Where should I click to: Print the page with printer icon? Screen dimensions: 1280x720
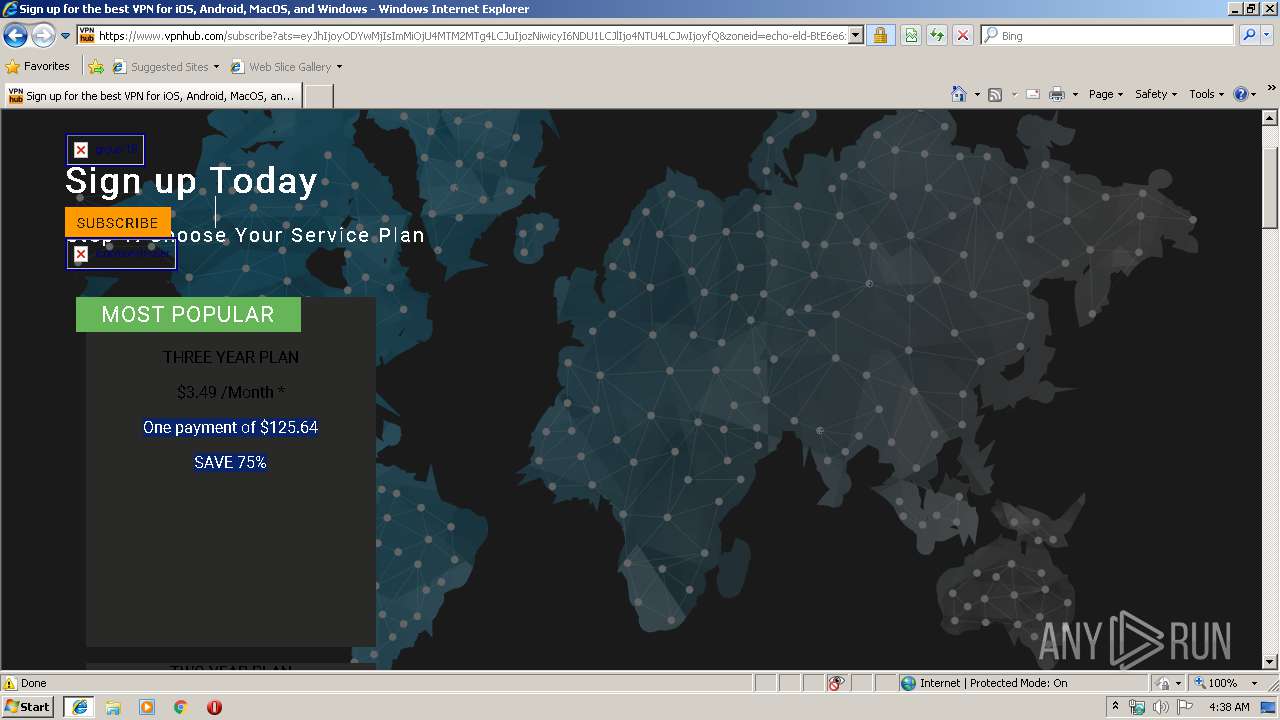[x=1056, y=94]
